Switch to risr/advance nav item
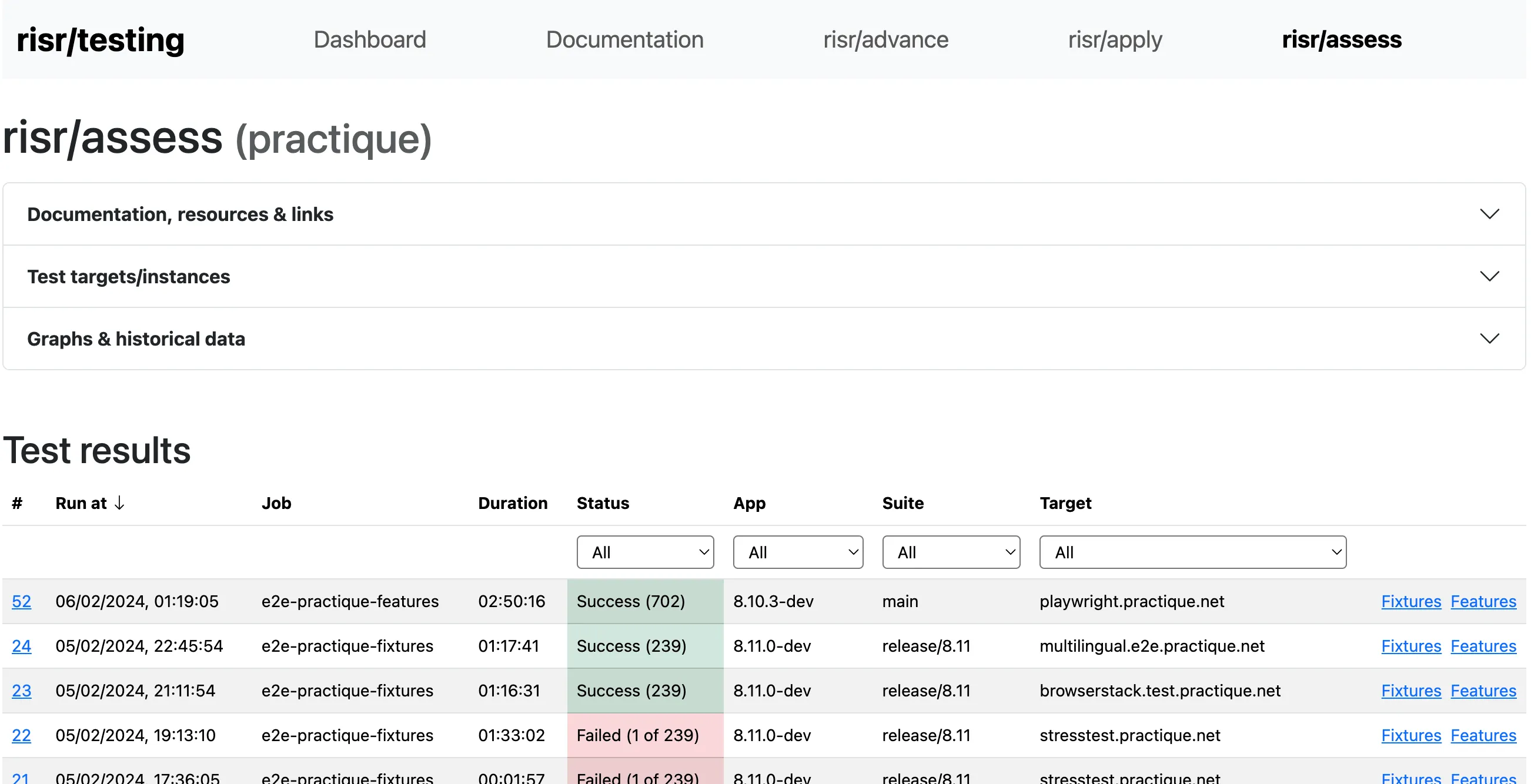This screenshot has height=784, width=1531. 885,40
